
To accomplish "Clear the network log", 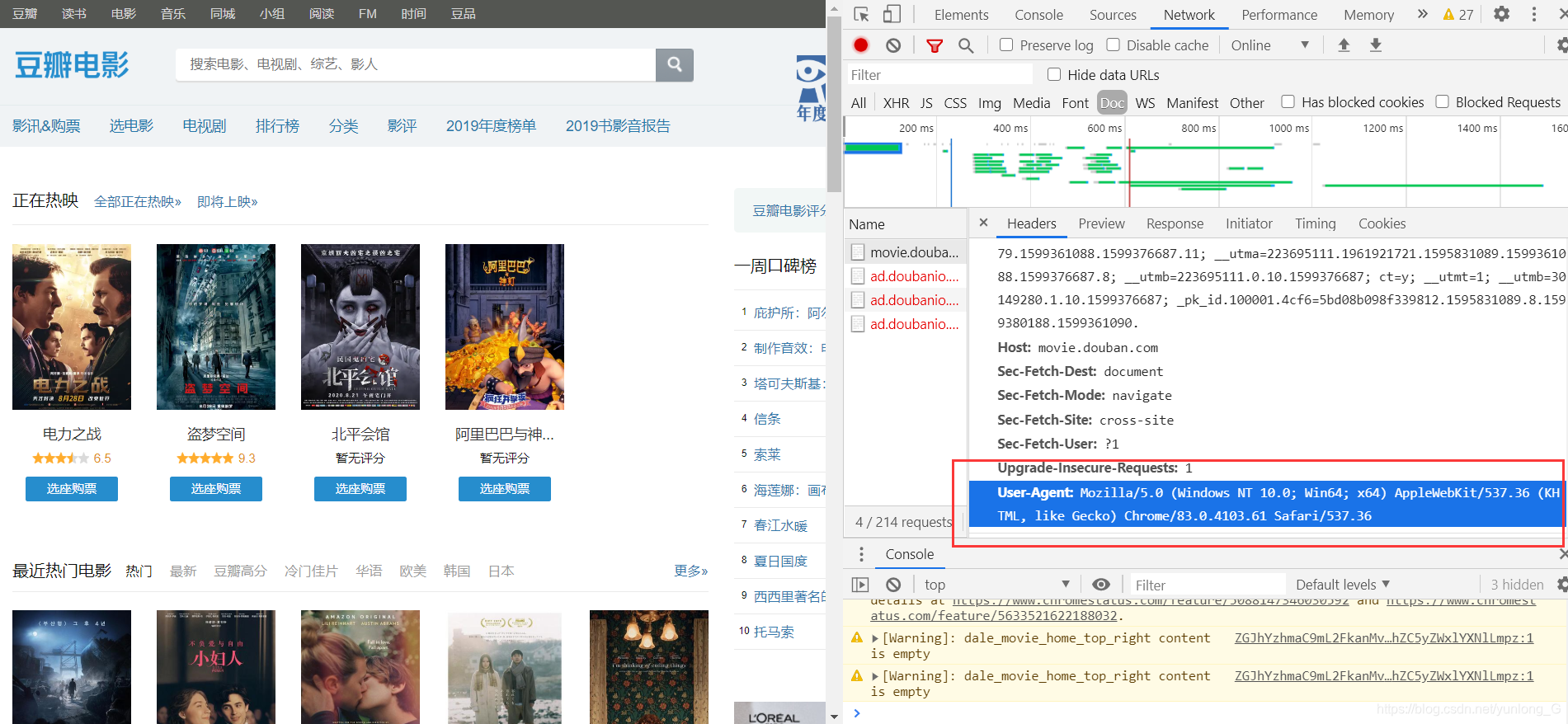I will (x=893, y=45).
